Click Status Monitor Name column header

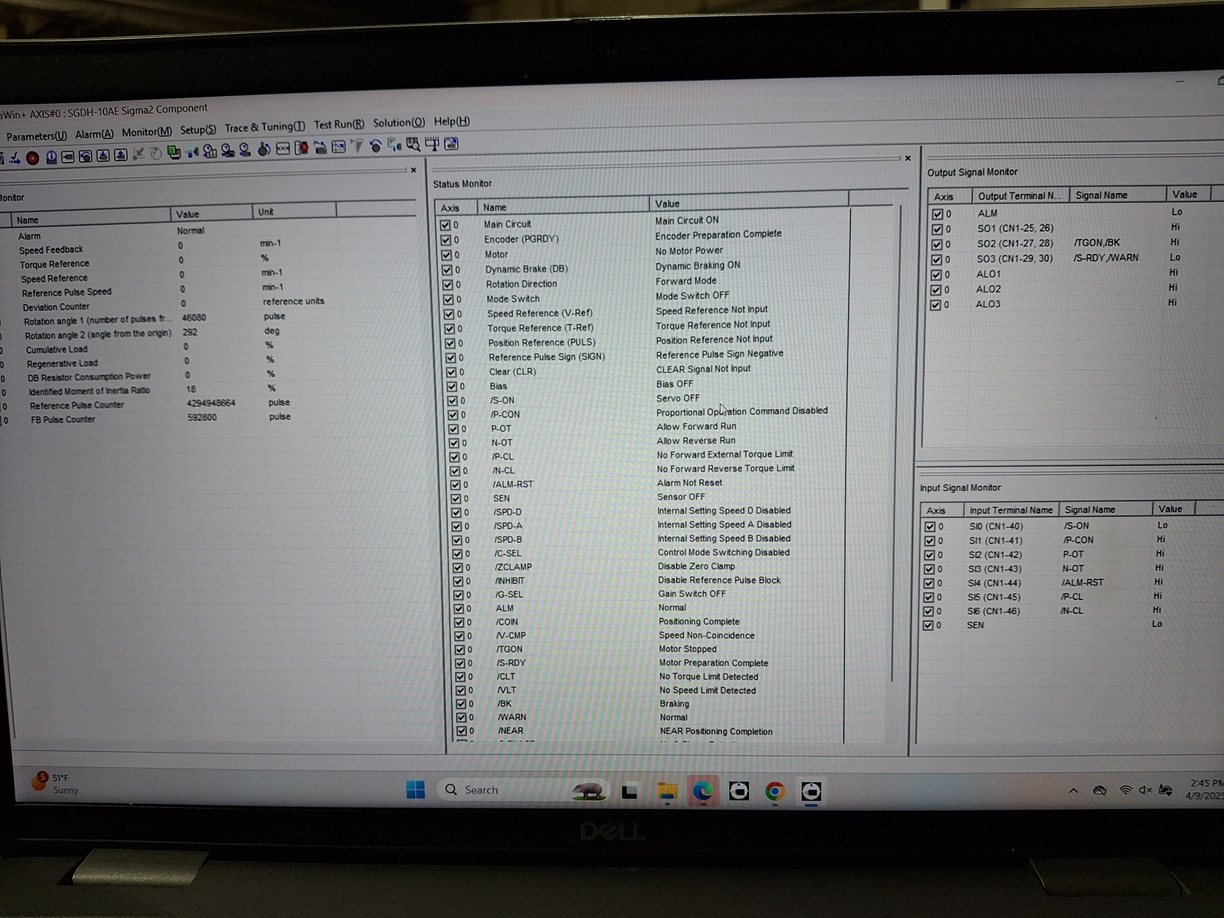pos(564,207)
